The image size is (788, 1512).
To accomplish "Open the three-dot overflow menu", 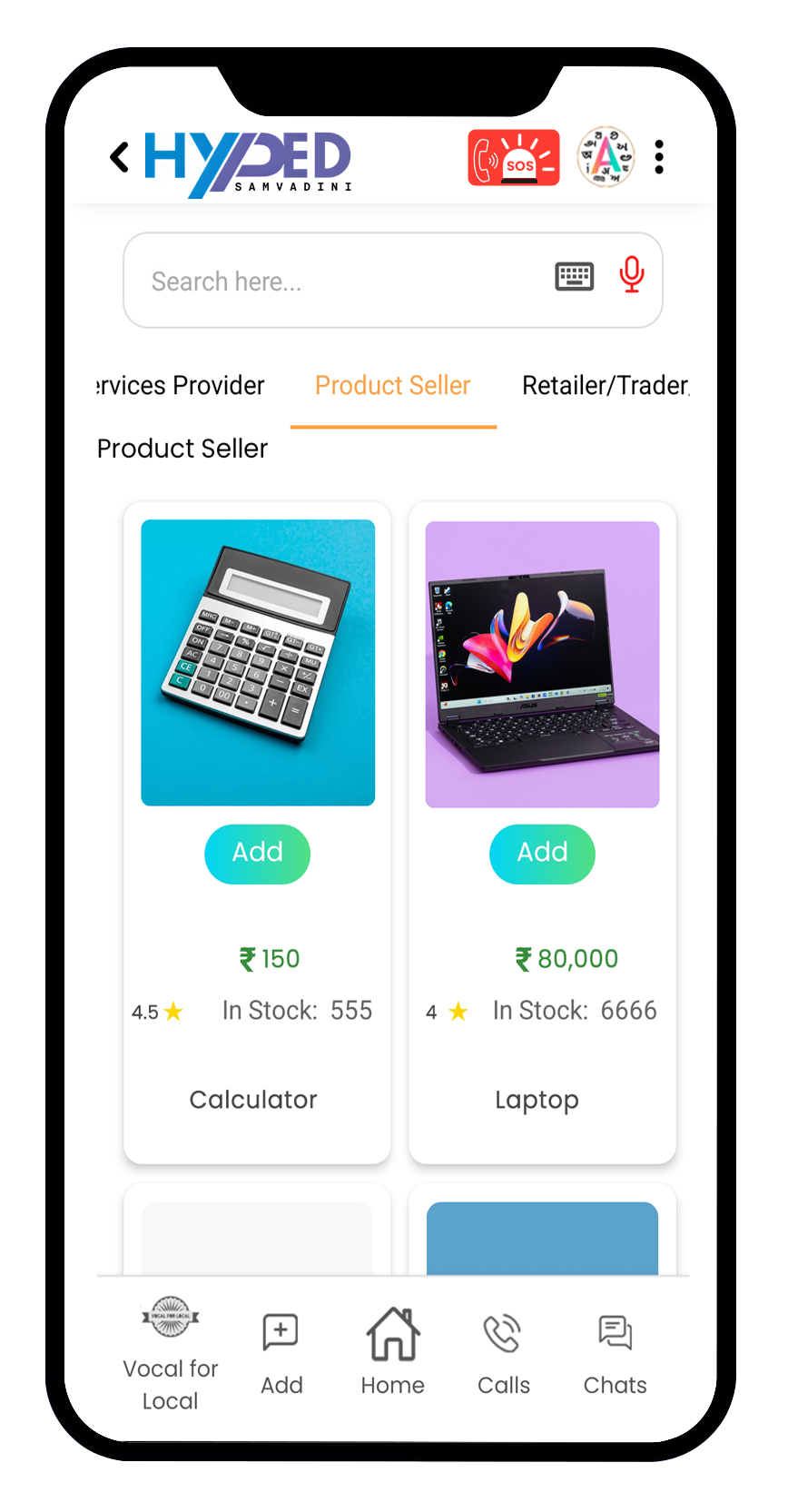I will pos(659,157).
